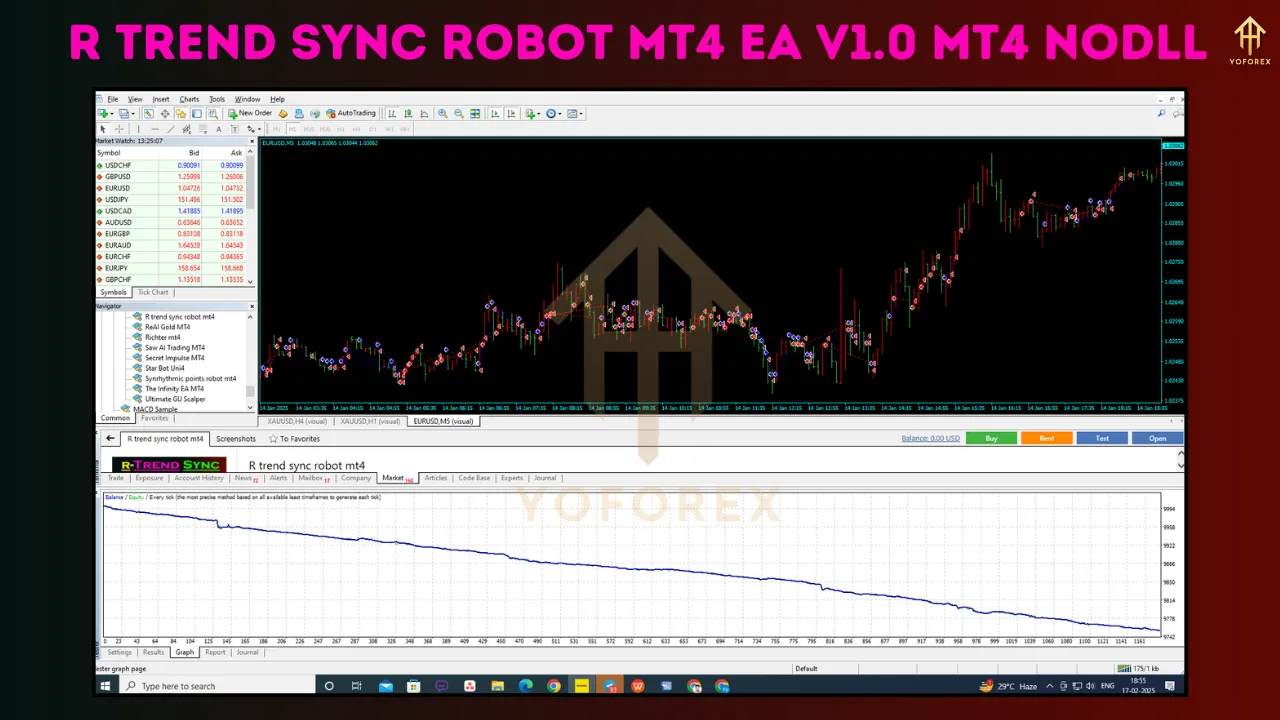Screen dimensions: 1280x720
Task: Select the text A tool
Action: click(x=219, y=129)
